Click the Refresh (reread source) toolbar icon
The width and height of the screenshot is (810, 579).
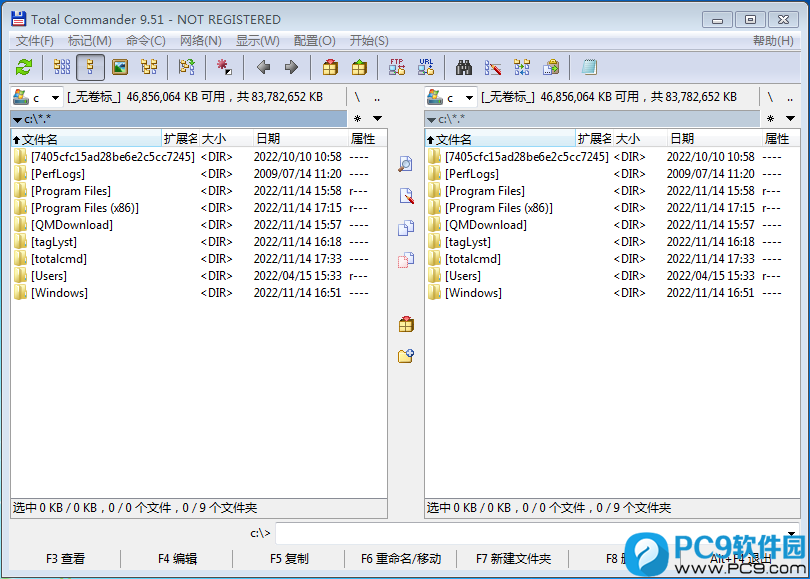click(24, 67)
